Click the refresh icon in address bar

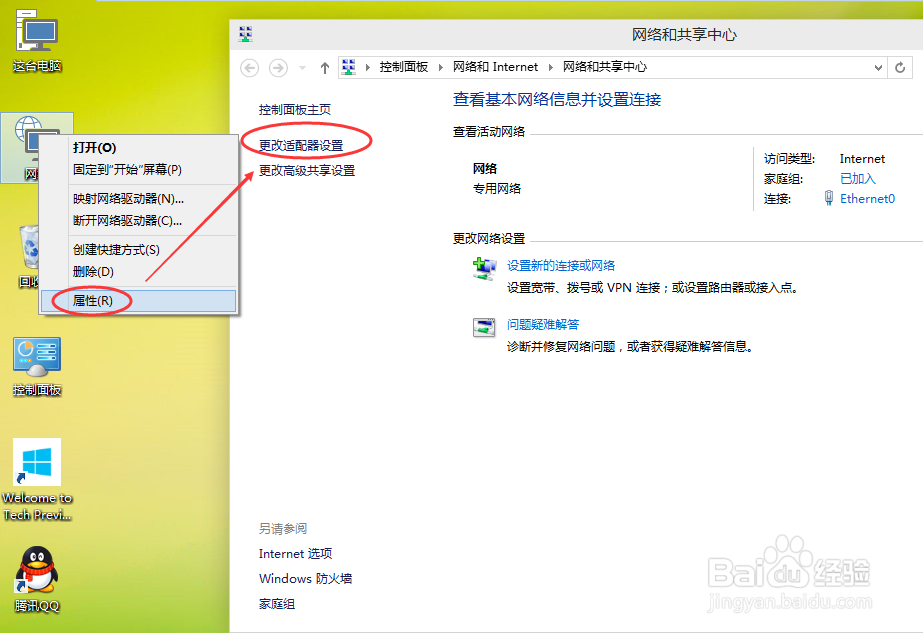click(898, 67)
